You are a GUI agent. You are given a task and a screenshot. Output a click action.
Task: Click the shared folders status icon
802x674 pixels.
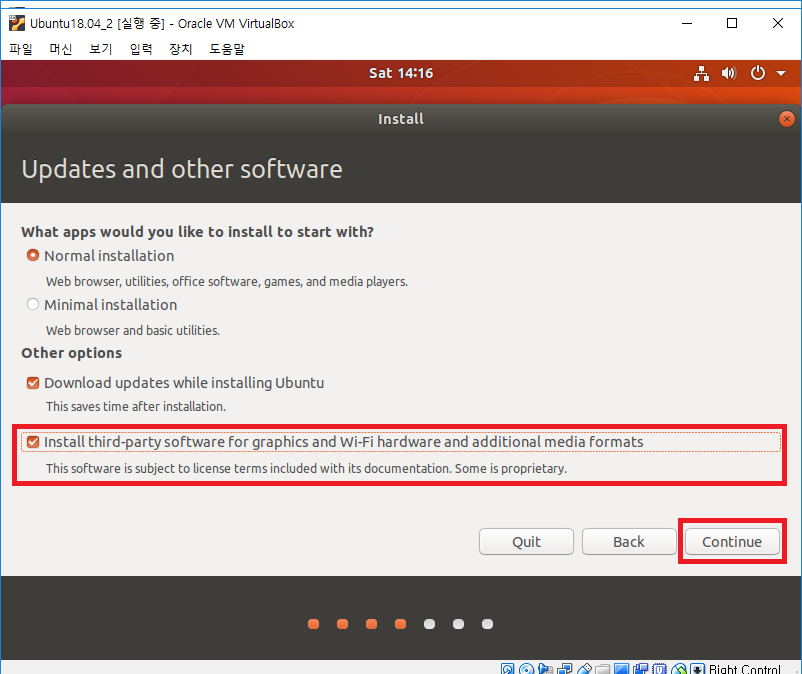(x=603, y=669)
